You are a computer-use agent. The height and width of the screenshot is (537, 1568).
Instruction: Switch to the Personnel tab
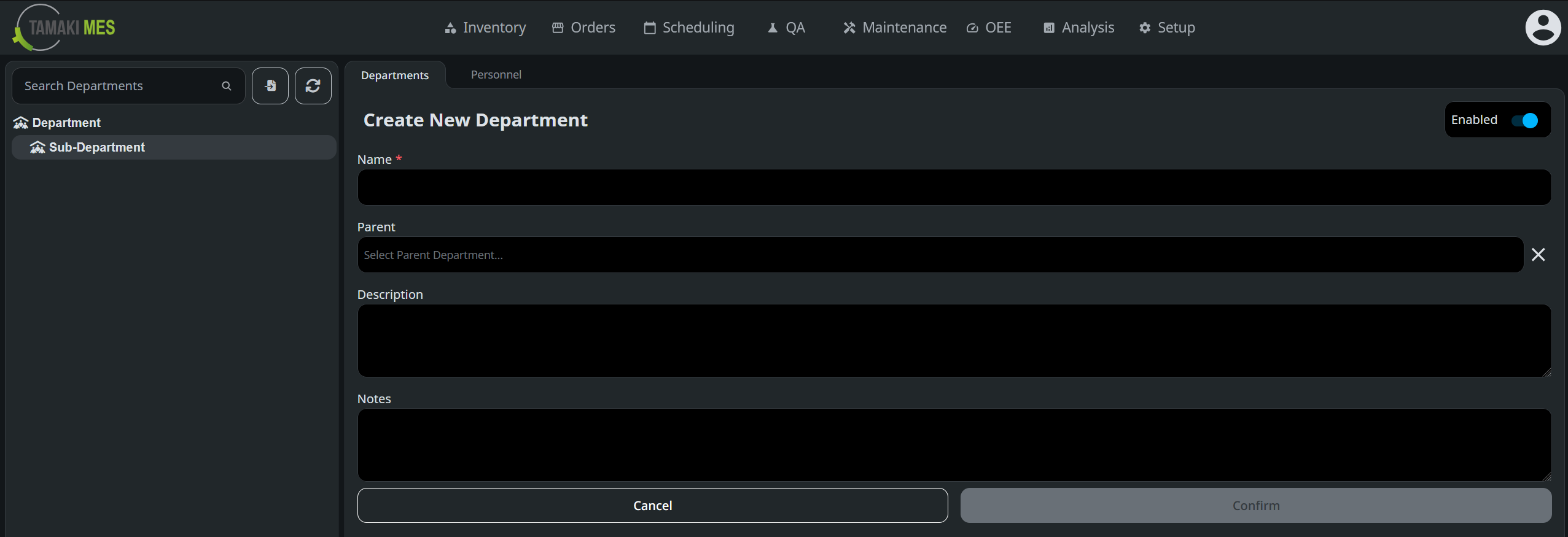496,75
